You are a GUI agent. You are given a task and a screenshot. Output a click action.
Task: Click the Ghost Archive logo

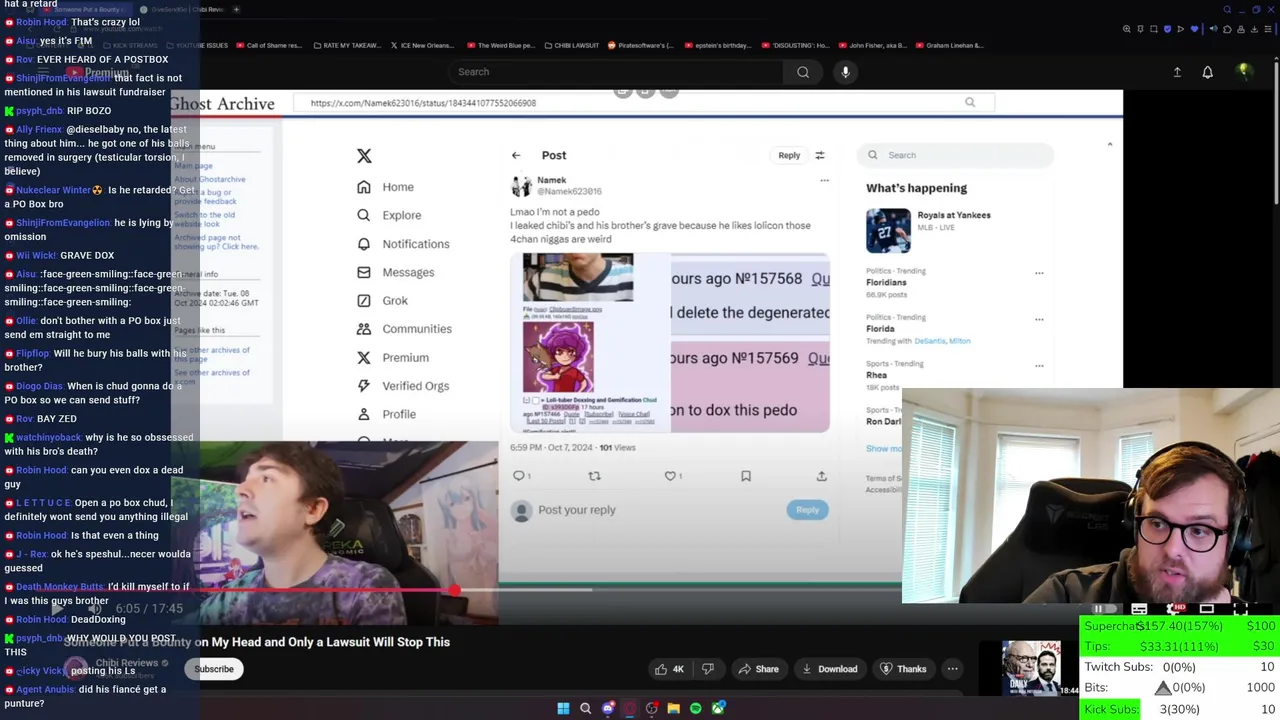tap(222, 103)
